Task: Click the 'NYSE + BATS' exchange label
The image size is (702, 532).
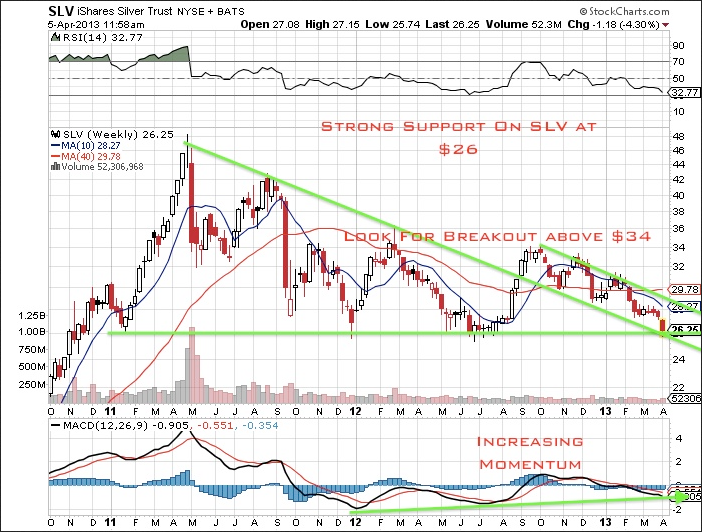Action: [x=210, y=12]
